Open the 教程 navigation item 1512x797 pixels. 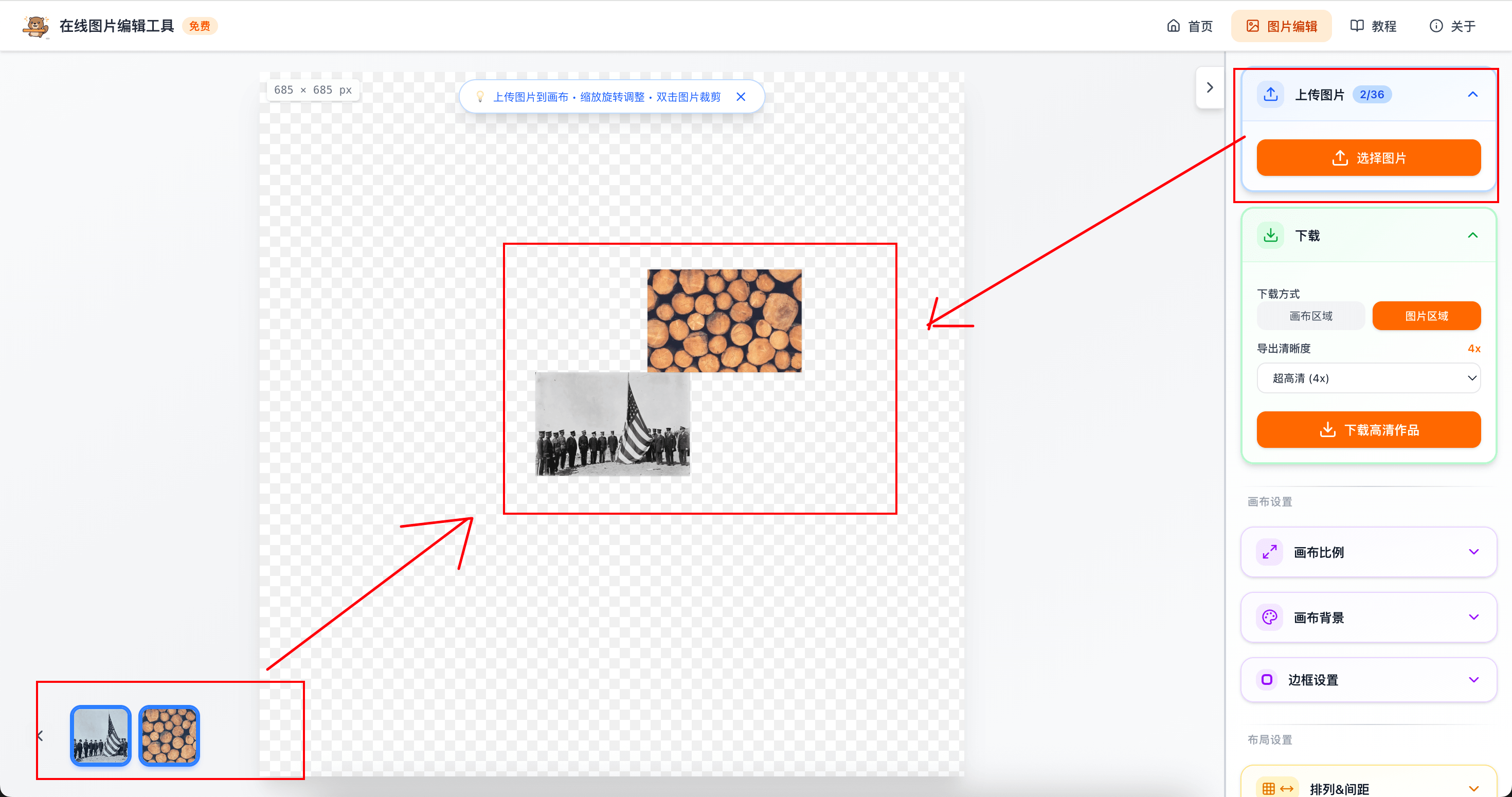pyautogui.click(x=1373, y=26)
